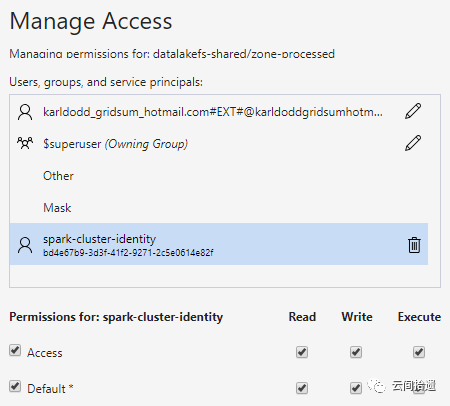The height and width of the screenshot is (406, 450).
Task: Toggle the Access row checkbox
Action: 15,350
